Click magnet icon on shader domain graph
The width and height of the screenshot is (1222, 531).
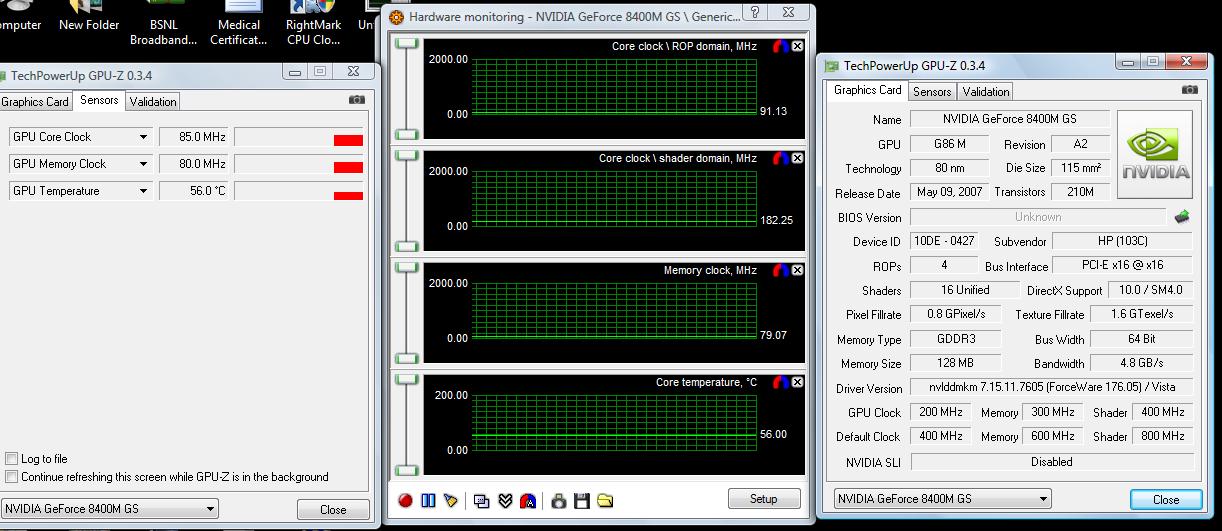pyautogui.click(x=782, y=158)
